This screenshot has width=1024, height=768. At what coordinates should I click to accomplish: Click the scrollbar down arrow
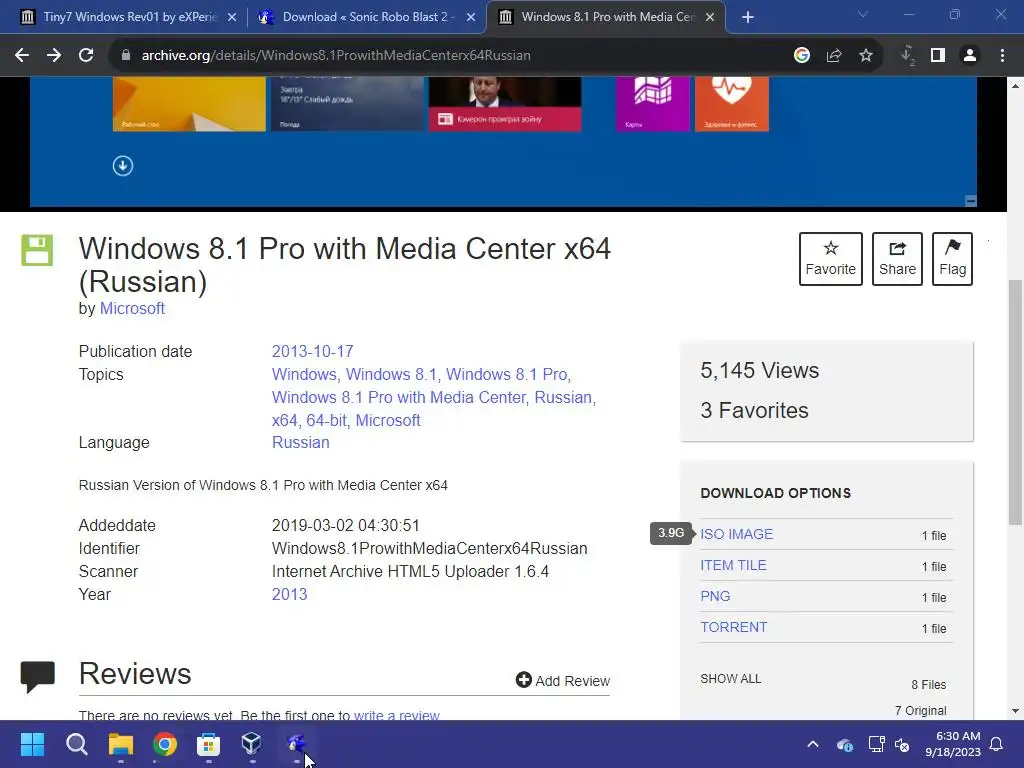(1015, 711)
